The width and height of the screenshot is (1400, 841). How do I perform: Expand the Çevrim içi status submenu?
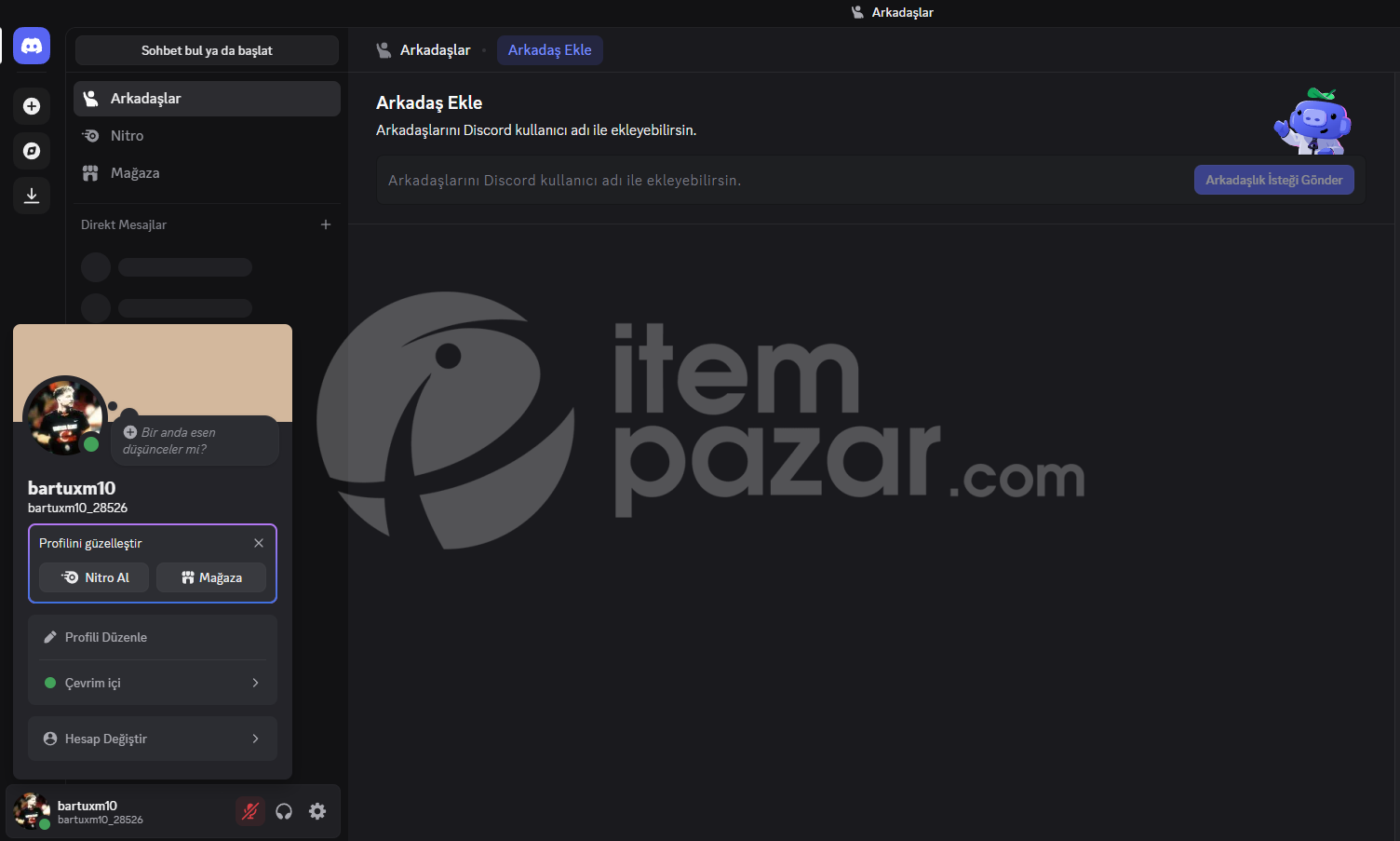[153, 683]
